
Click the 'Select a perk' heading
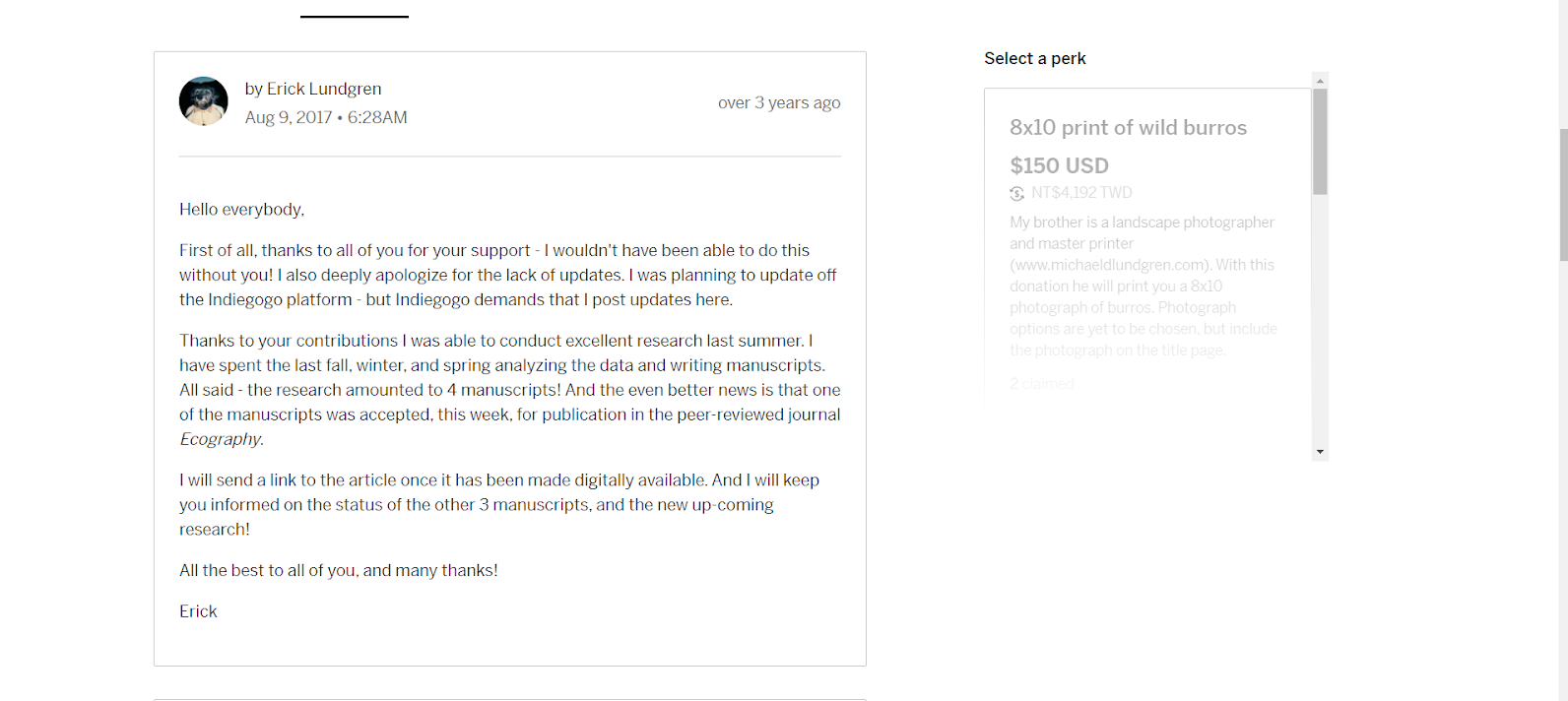coord(1034,59)
